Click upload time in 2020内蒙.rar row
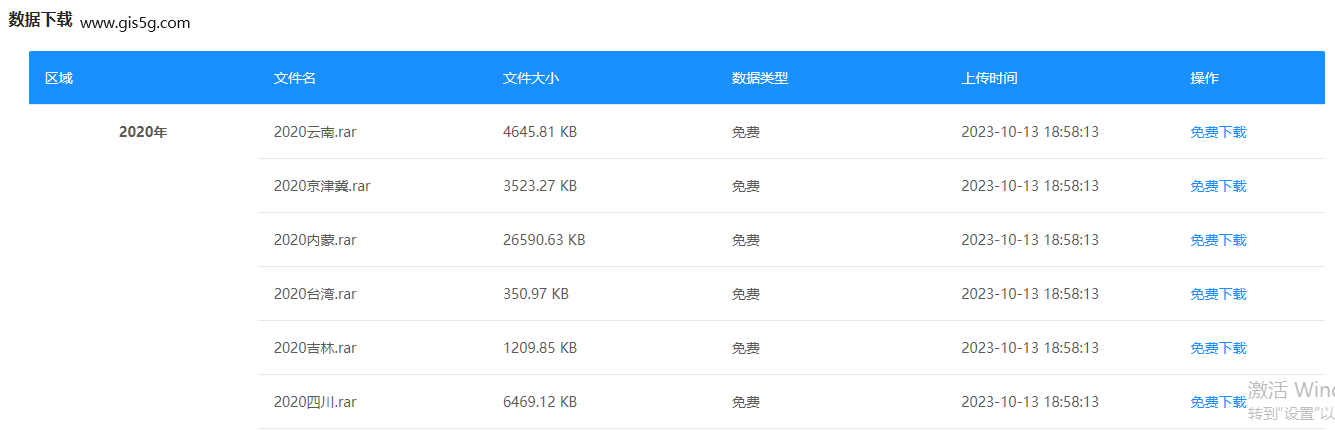Viewport: 1335px width, 431px height. 1030,240
